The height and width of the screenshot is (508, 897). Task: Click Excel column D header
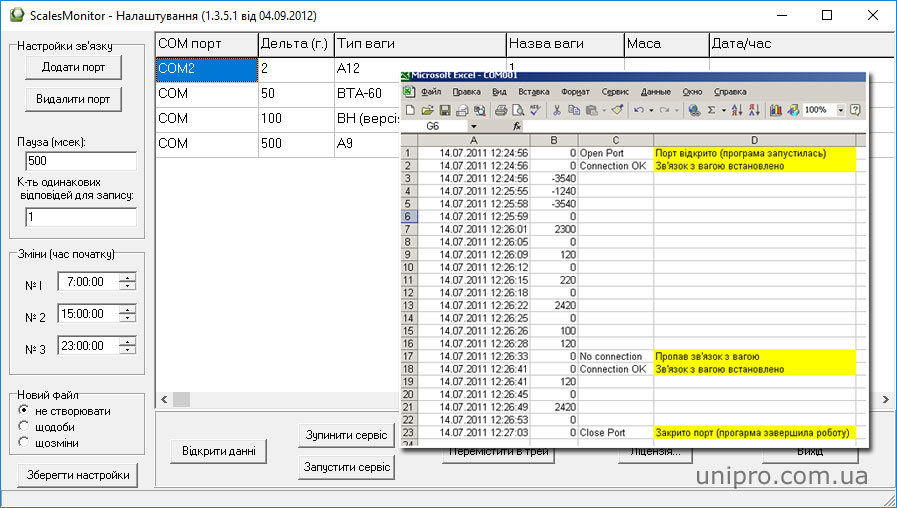755,140
